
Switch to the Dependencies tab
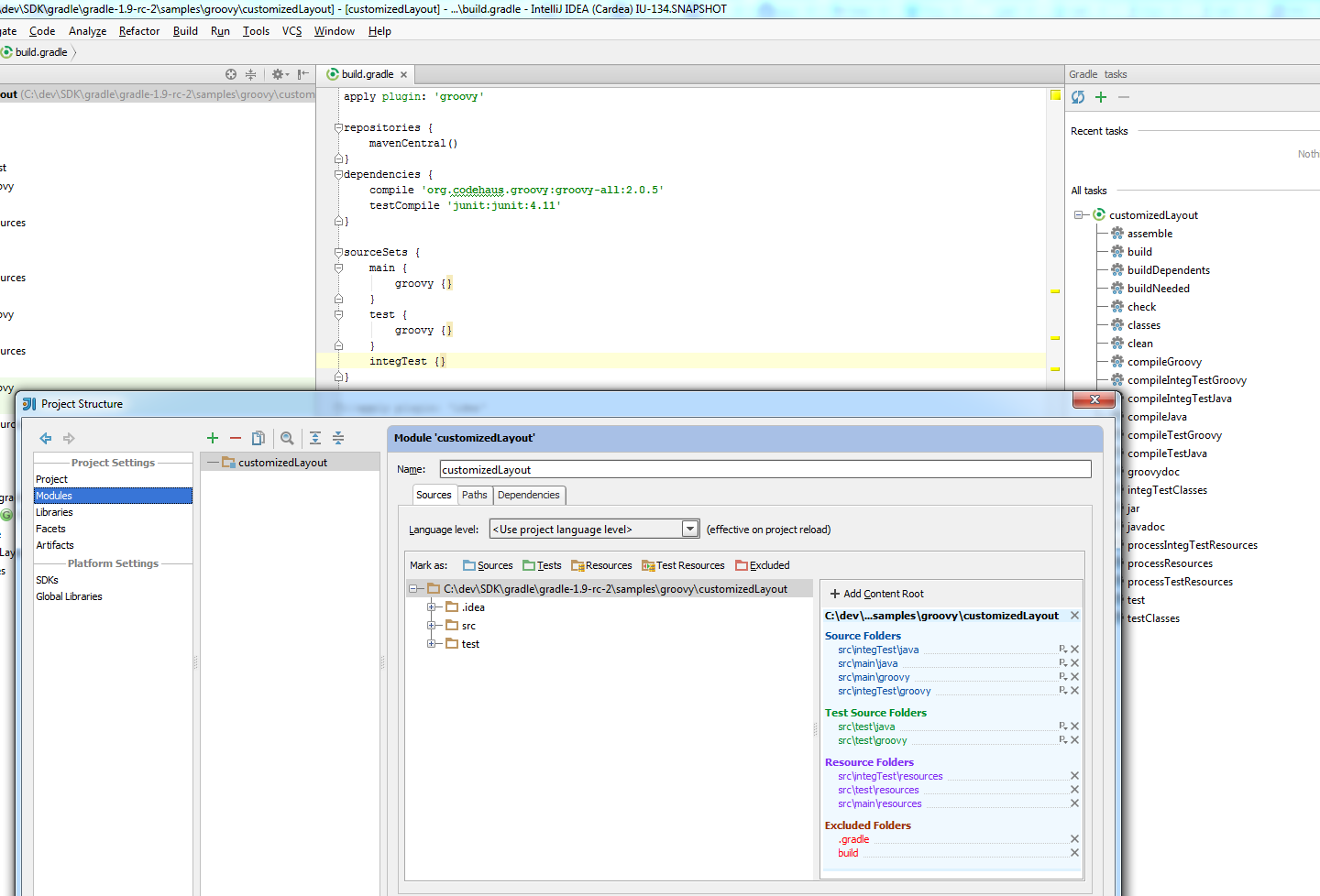(x=529, y=495)
